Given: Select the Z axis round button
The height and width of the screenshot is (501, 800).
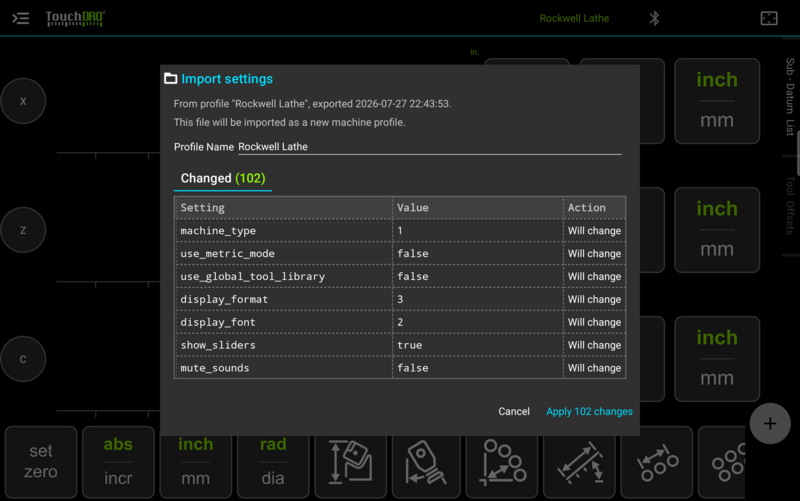Looking at the screenshot, I should (x=23, y=230).
